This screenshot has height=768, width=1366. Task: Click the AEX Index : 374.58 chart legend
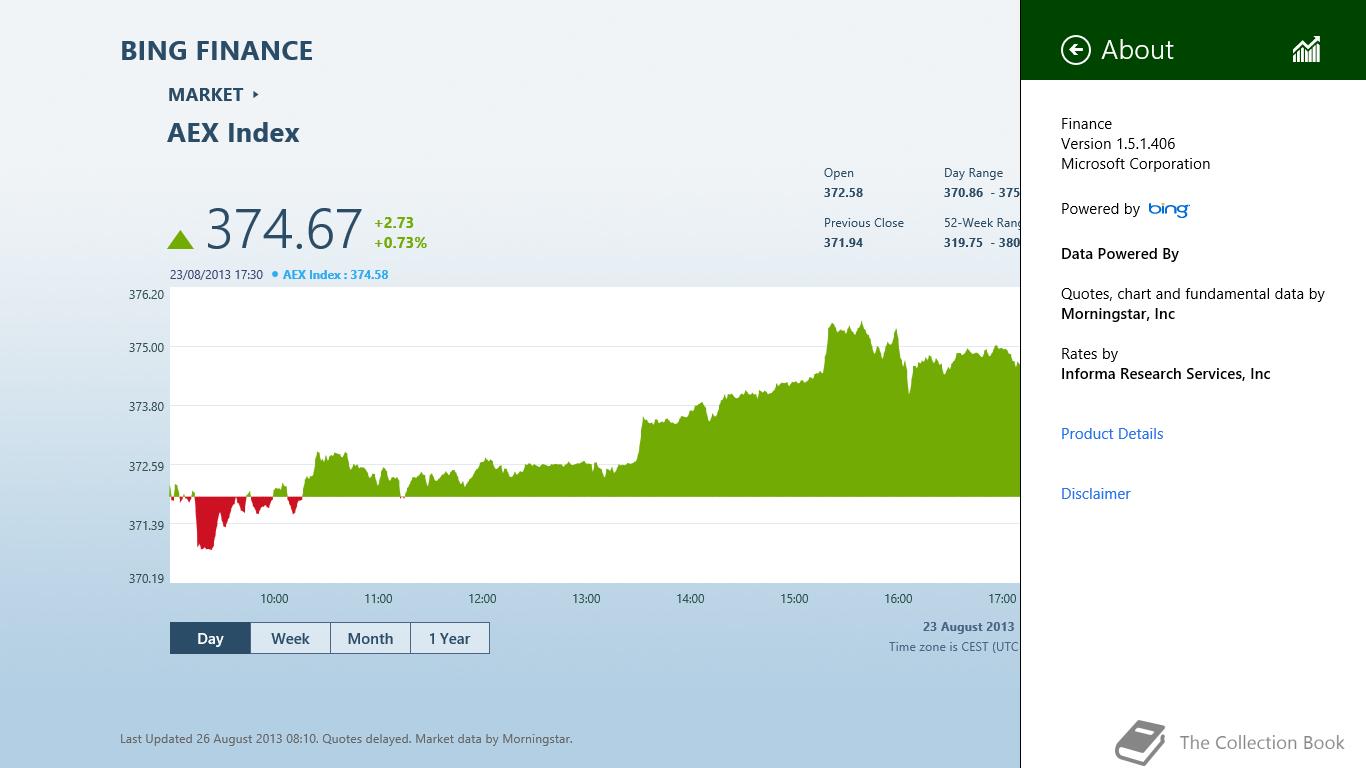coord(335,274)
